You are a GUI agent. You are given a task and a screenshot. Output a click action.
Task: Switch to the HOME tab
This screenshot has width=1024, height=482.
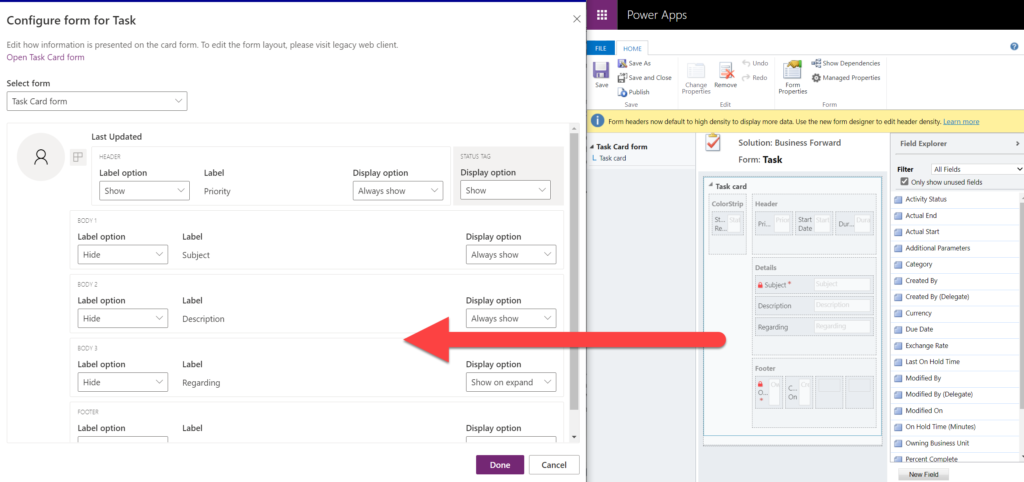(632, 48)
